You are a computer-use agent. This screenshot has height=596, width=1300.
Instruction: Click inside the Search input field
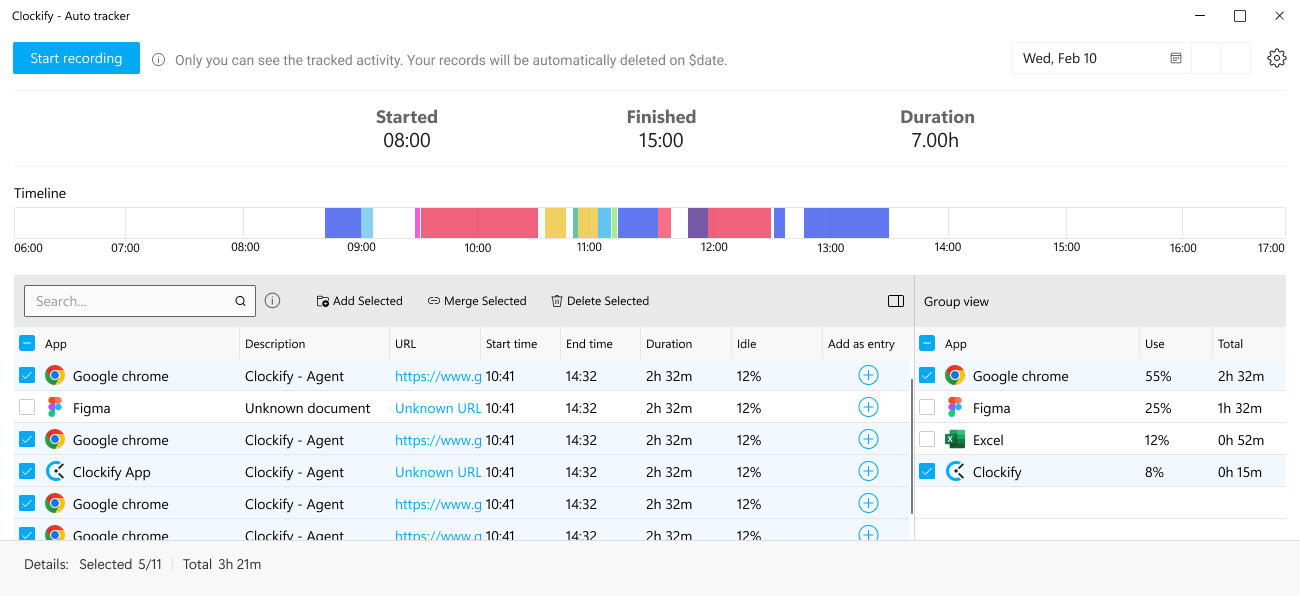pos(130,301)
